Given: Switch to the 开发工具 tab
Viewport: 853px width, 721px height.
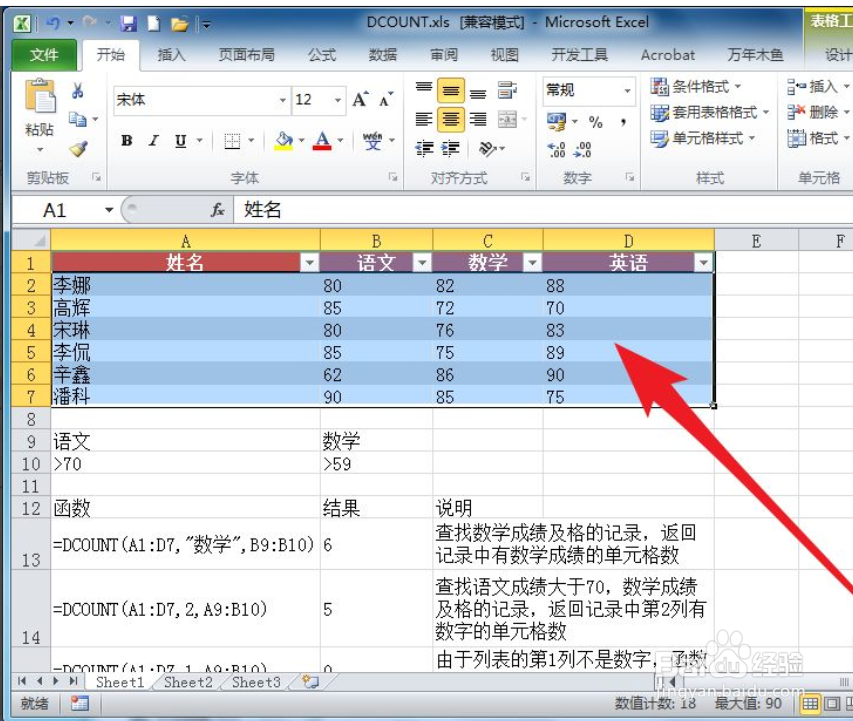Looking at the screenshot, I should point(579,54).
